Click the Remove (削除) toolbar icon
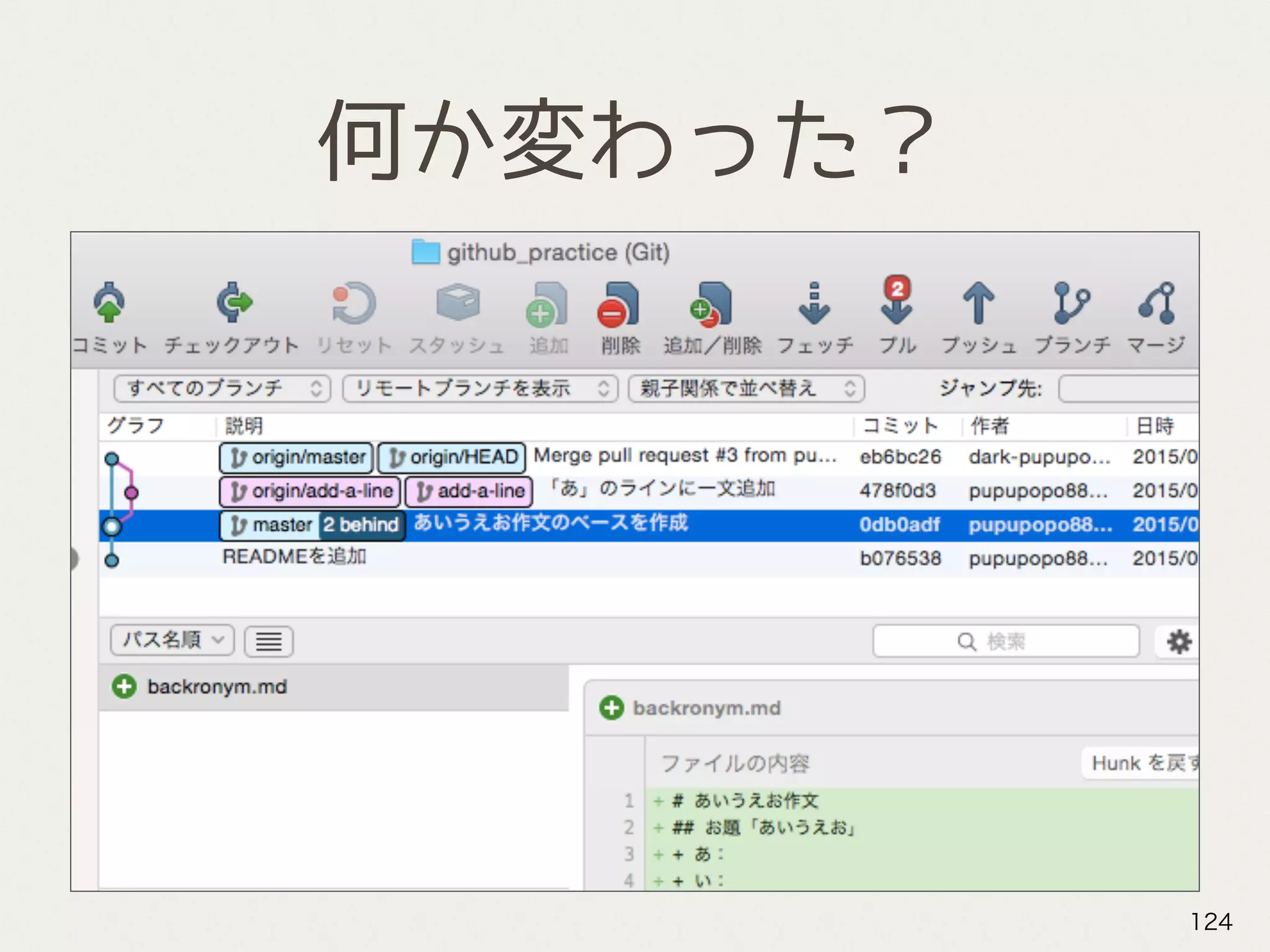This screenshot has width=1270, height=952. (619, 304)
